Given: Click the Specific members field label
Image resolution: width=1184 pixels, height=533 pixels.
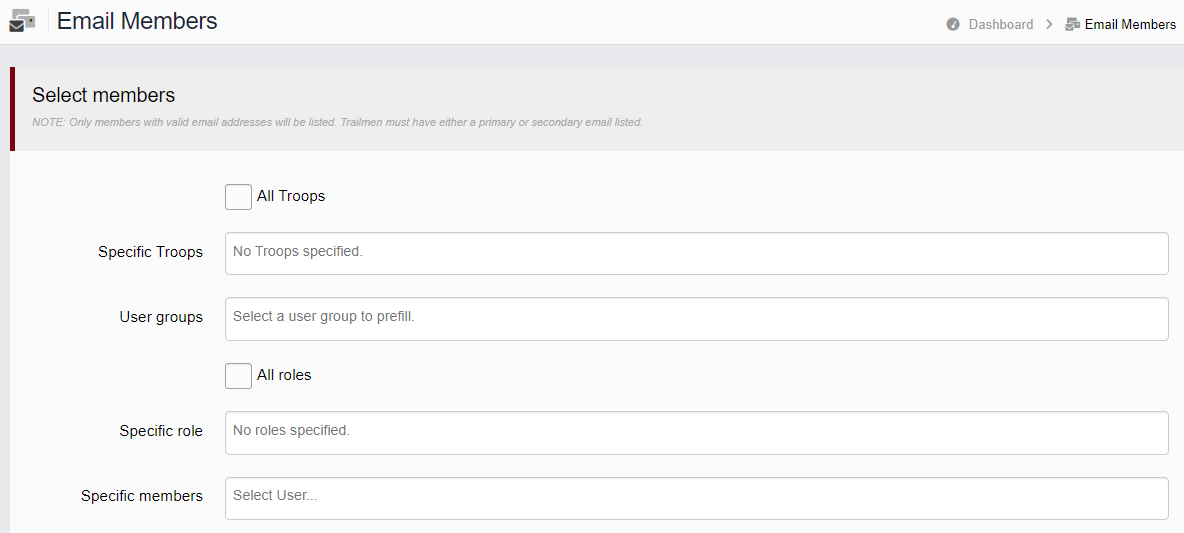Looking at the screenshot, I should [x=142, y=496].
